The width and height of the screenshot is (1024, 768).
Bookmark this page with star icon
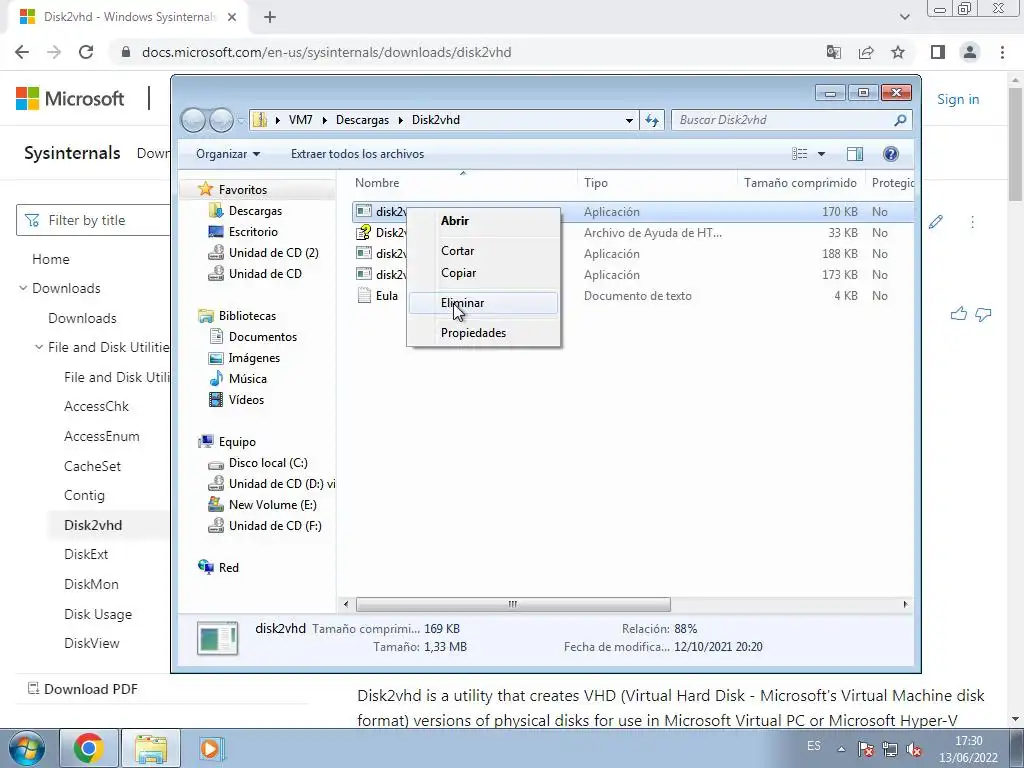pos(898,52)
